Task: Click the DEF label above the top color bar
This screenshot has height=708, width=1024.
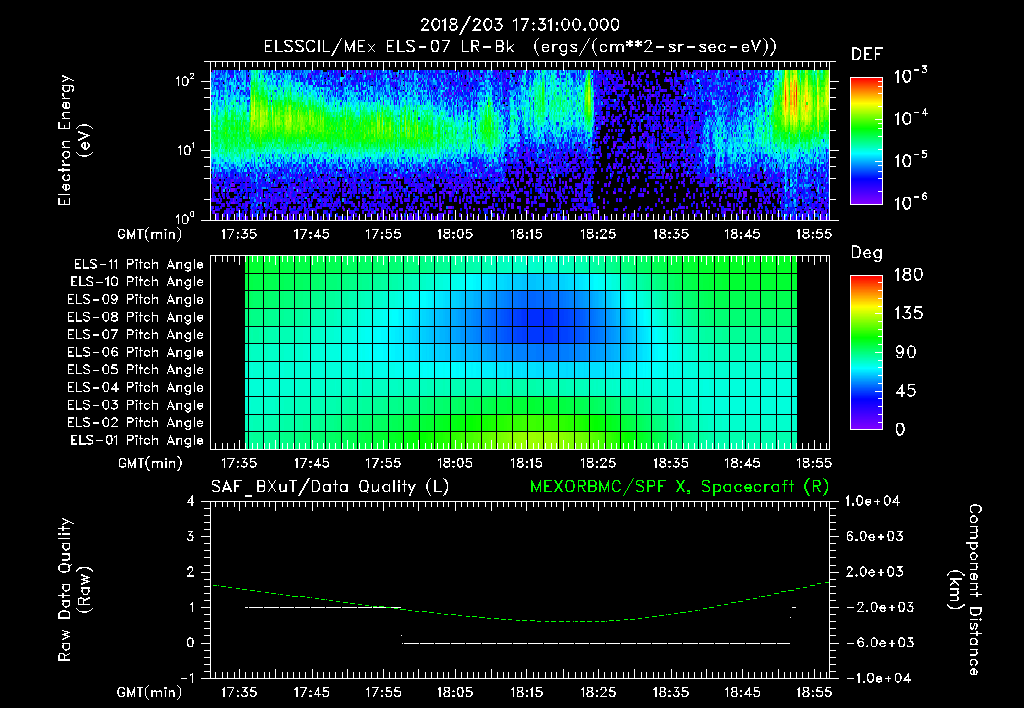Action: (867, 55)
